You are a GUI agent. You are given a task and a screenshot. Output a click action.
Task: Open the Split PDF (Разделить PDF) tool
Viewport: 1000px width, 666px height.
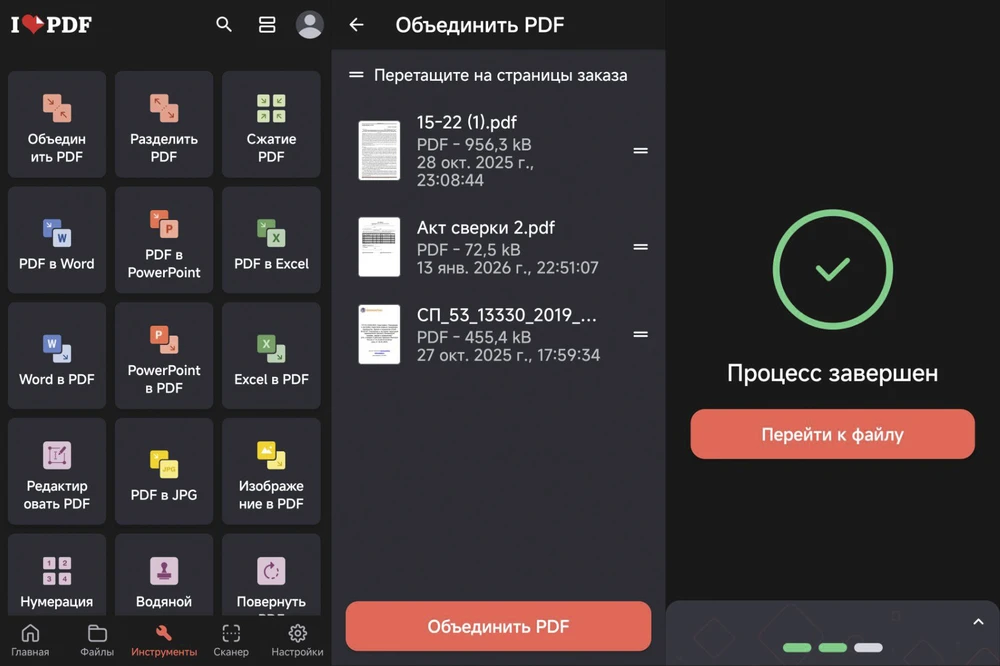(164, 125)
